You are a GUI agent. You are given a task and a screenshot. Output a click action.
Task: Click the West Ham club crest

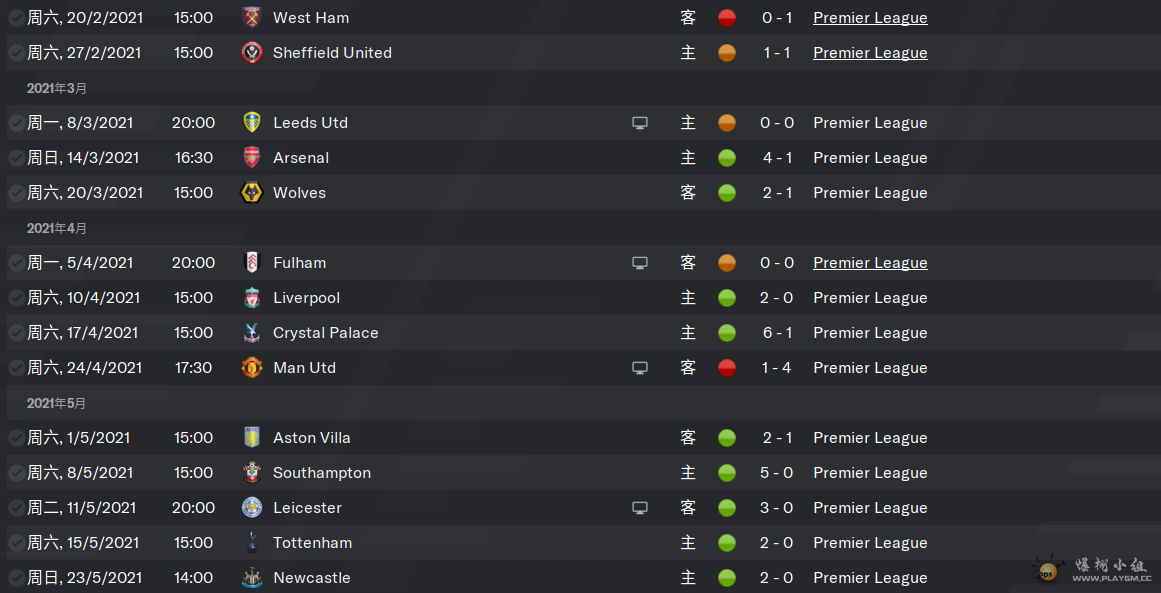[252, 18]
